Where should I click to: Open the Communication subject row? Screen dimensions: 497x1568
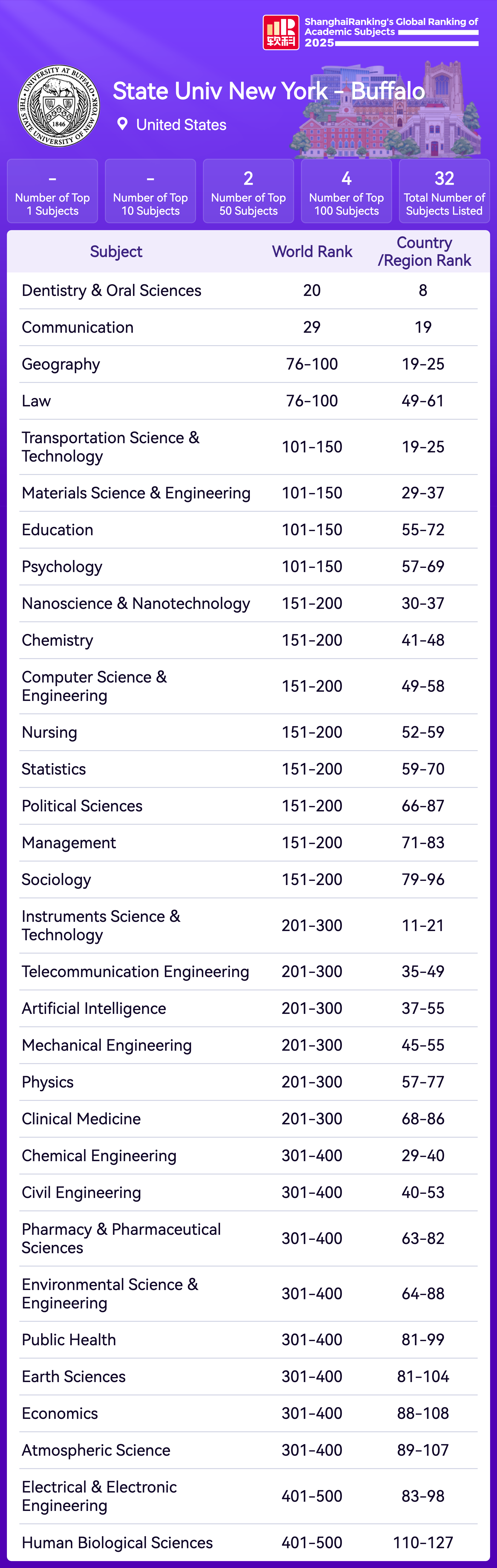point(77,327)
